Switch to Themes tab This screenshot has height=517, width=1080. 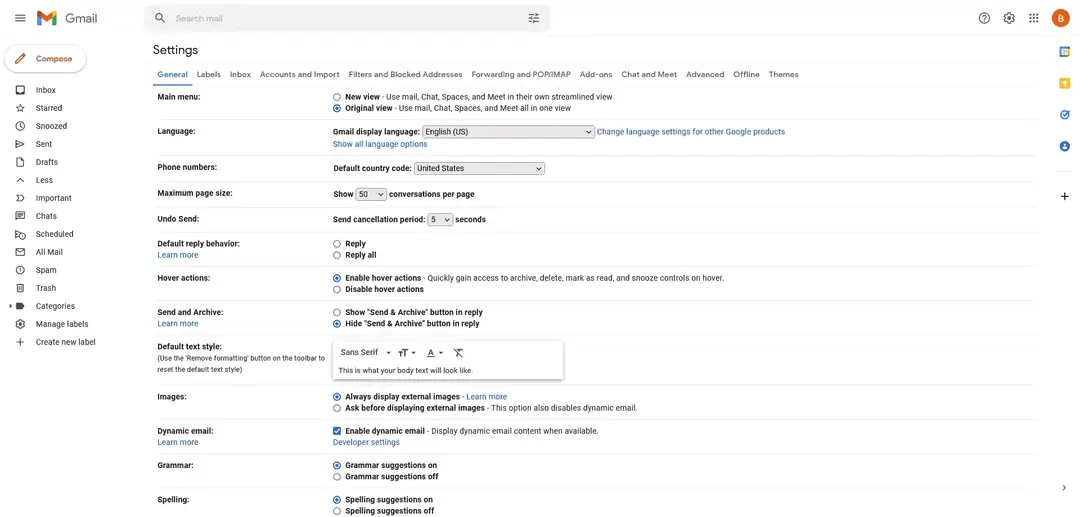(784, 74)
